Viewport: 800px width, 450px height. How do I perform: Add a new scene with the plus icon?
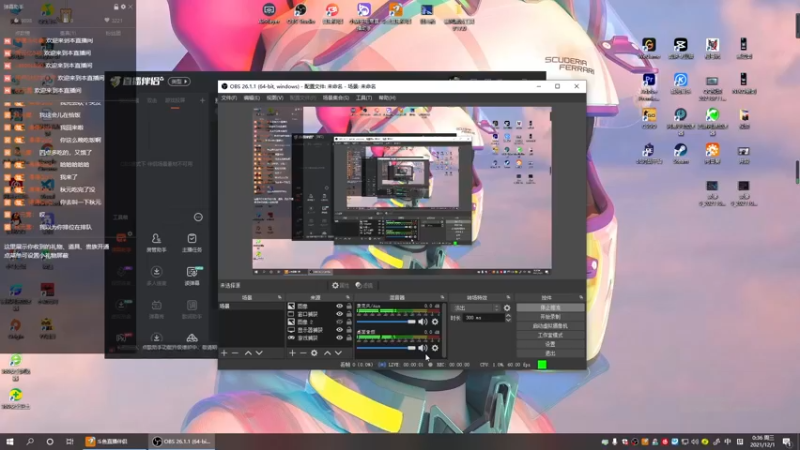pos(224,353)
